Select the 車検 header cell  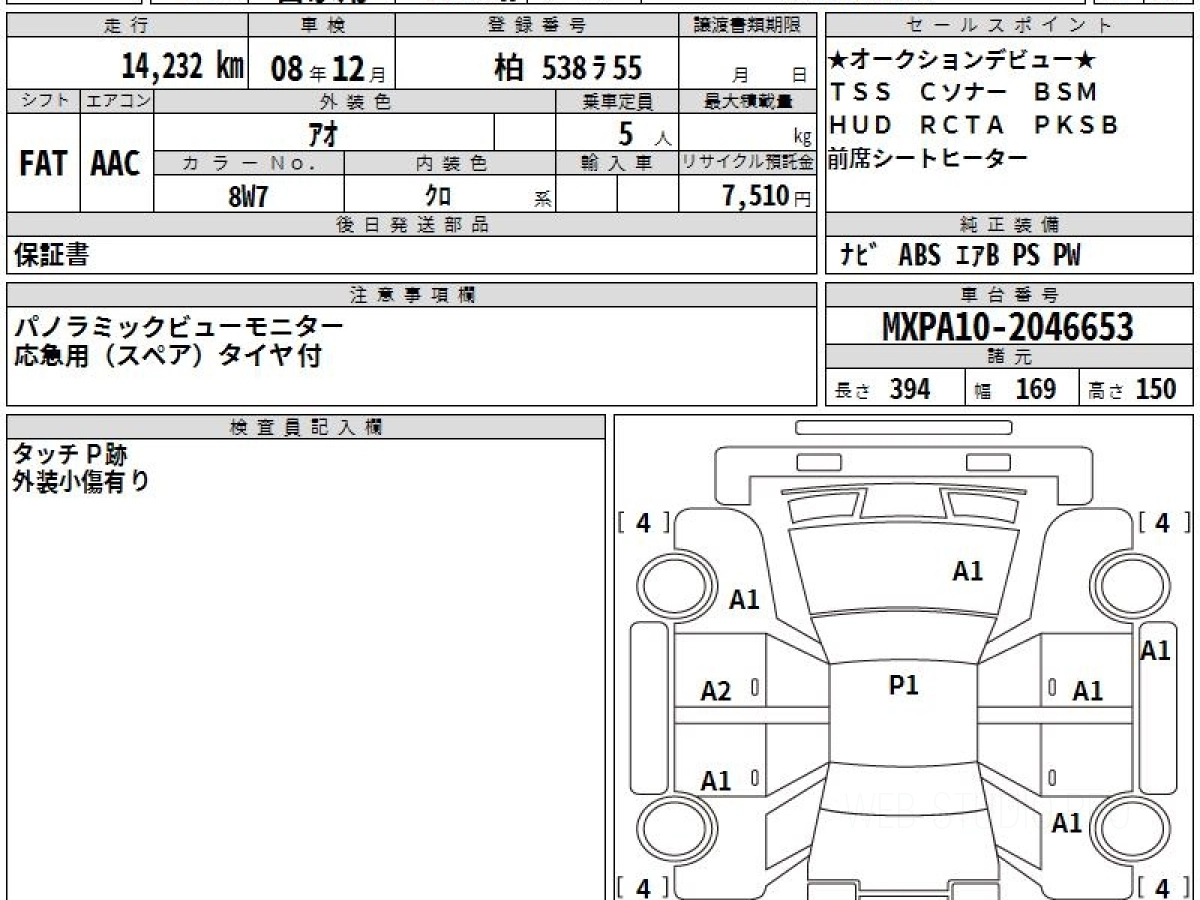coord(321,26)
